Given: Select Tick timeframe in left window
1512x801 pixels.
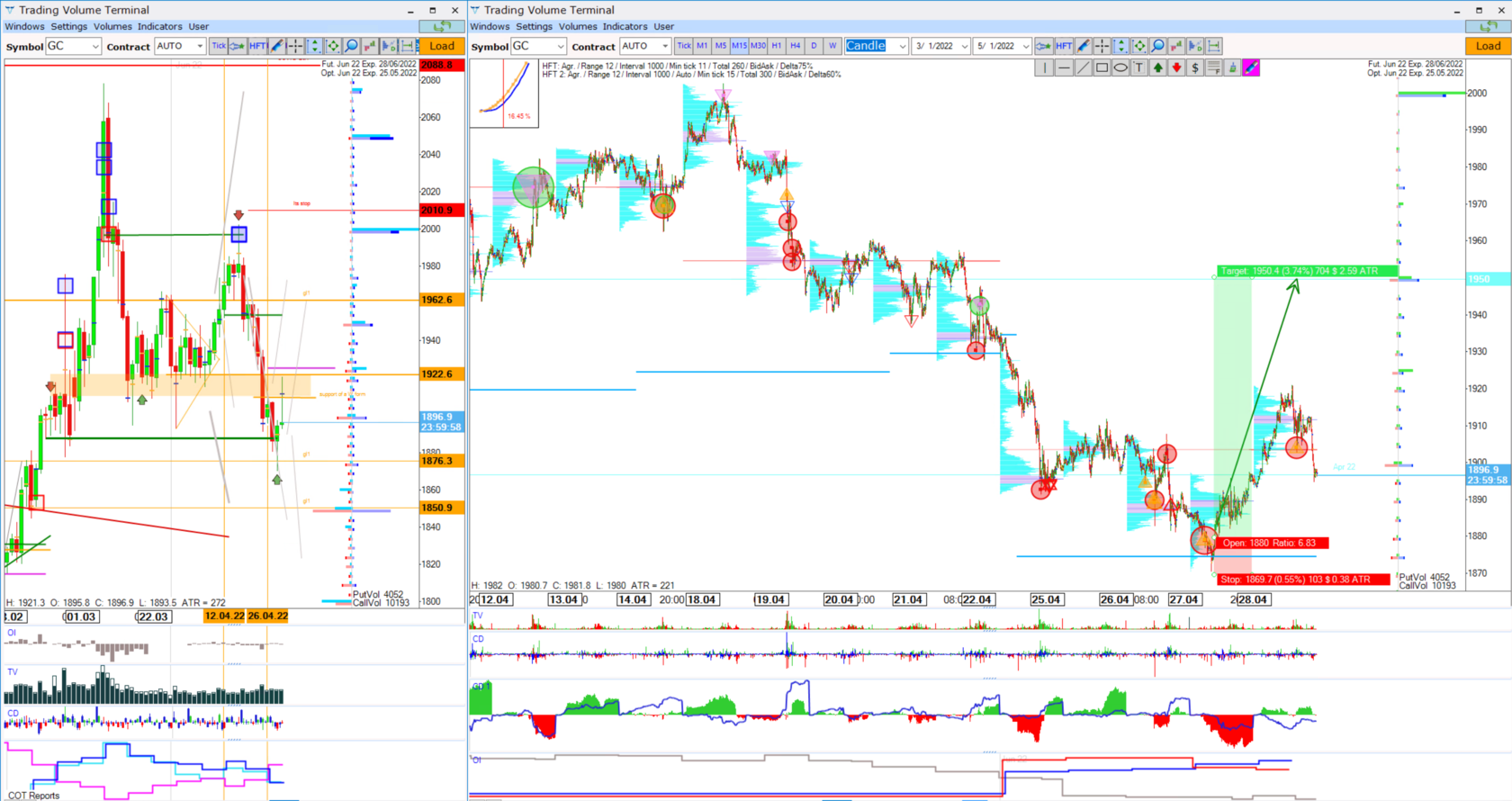Looking at the screenshot, I should click(x=219, y=46).
